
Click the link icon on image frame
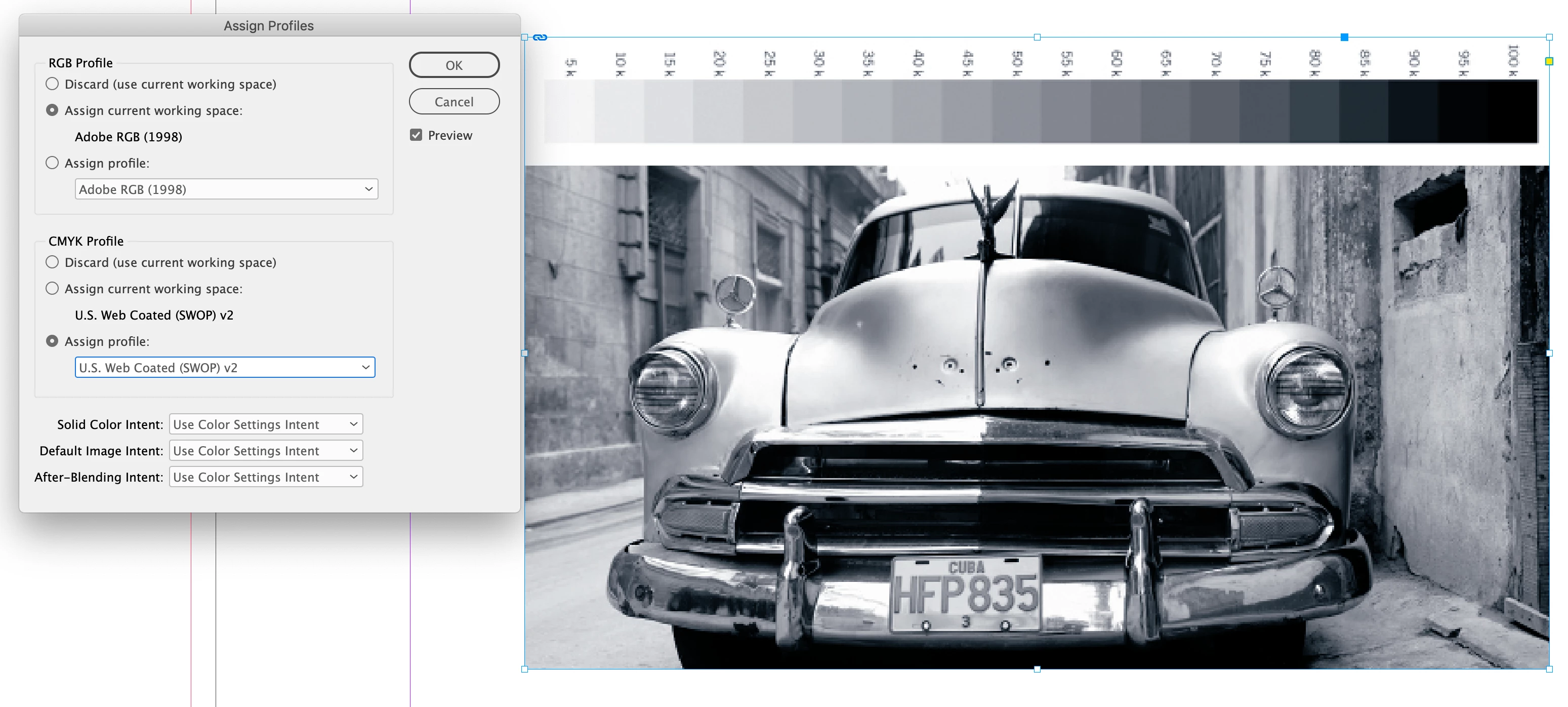pyautogui.click(x=540, y=37)
